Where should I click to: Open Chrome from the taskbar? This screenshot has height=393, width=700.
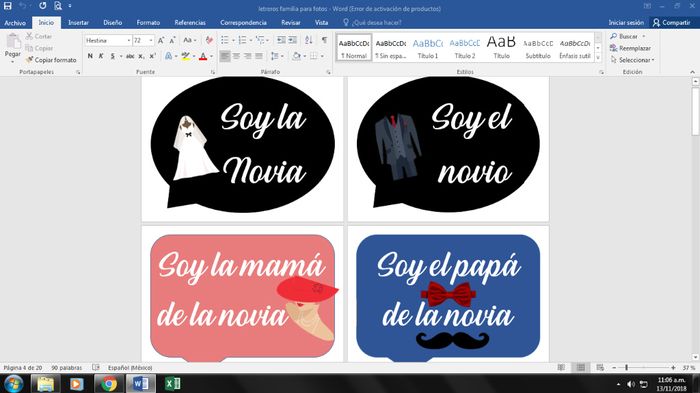click(x=108, y=384)
